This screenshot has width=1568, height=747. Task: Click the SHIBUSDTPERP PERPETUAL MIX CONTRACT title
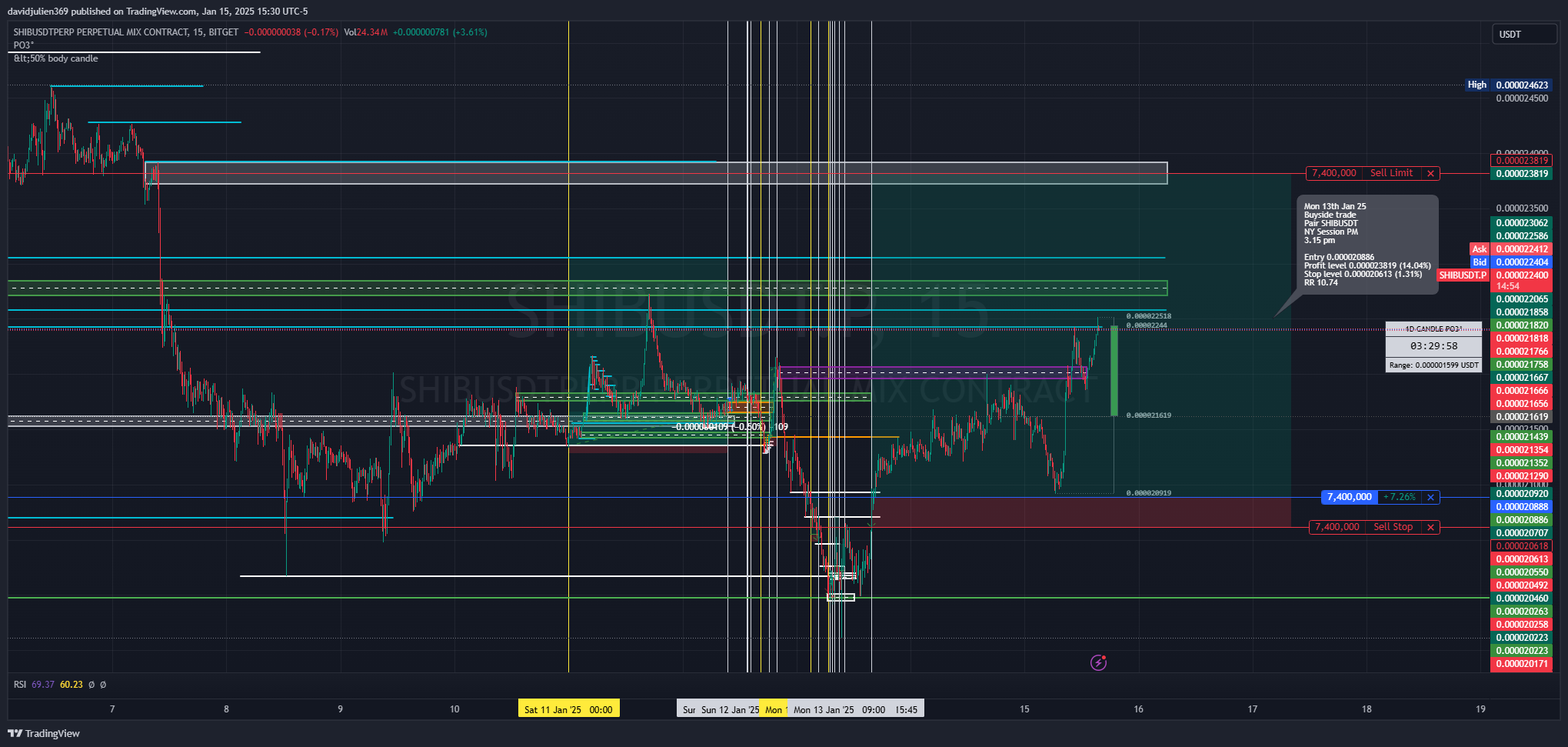tap(126, 32)
